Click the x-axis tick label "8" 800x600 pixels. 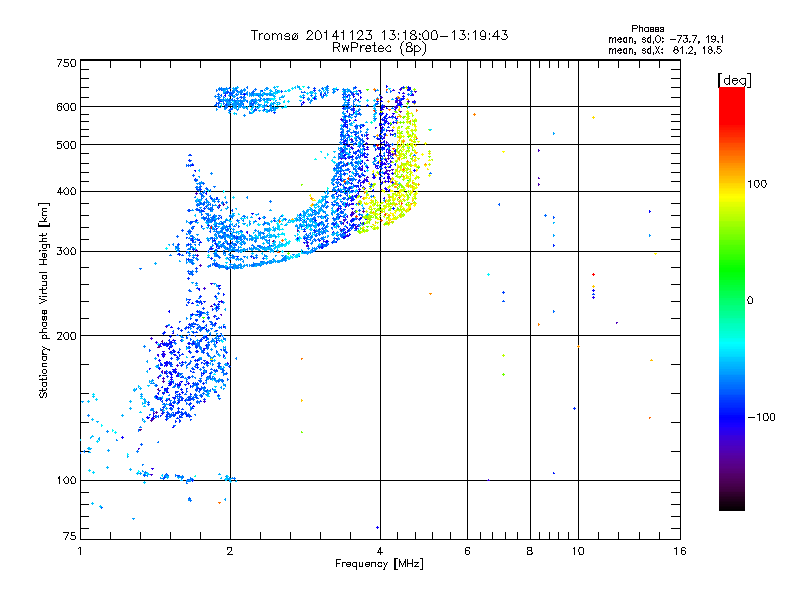pyautogui.click(x=530, y=551)
